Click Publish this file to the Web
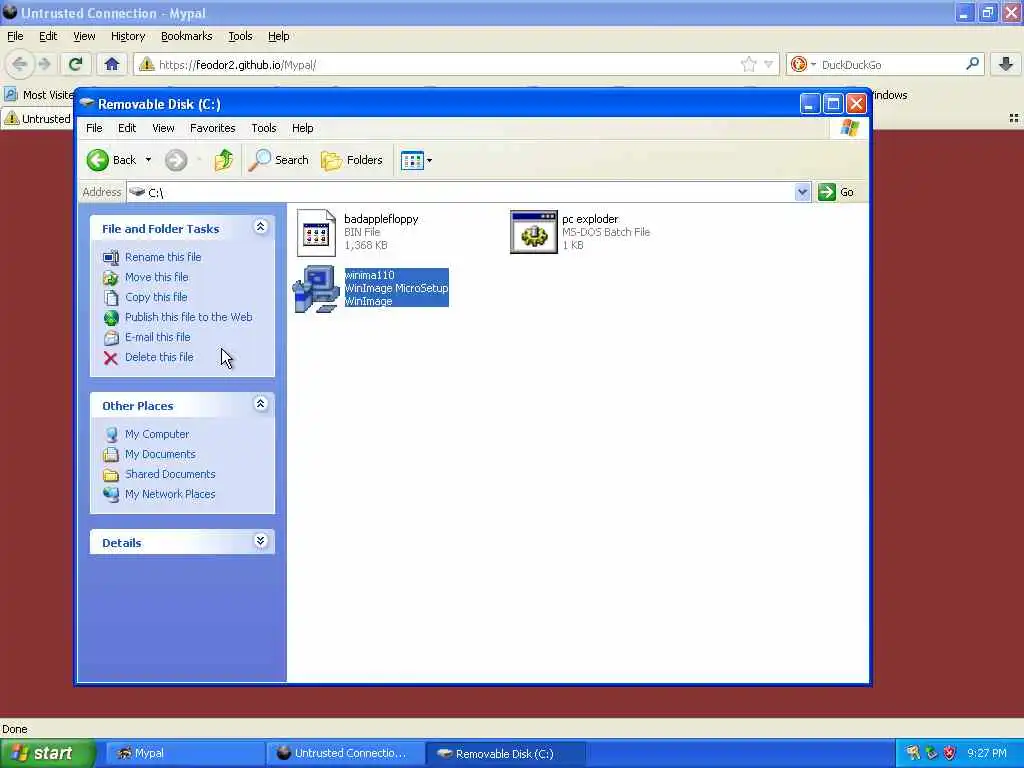This screenshot has height=768, width=1024. pos(189,317)
